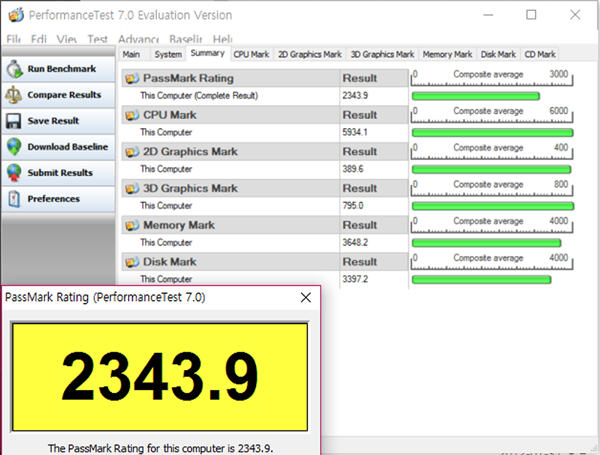Click the Memory Mark result value 3648.2
The height and width of the screenshot is (455, 600).
[x=355, y=243]
